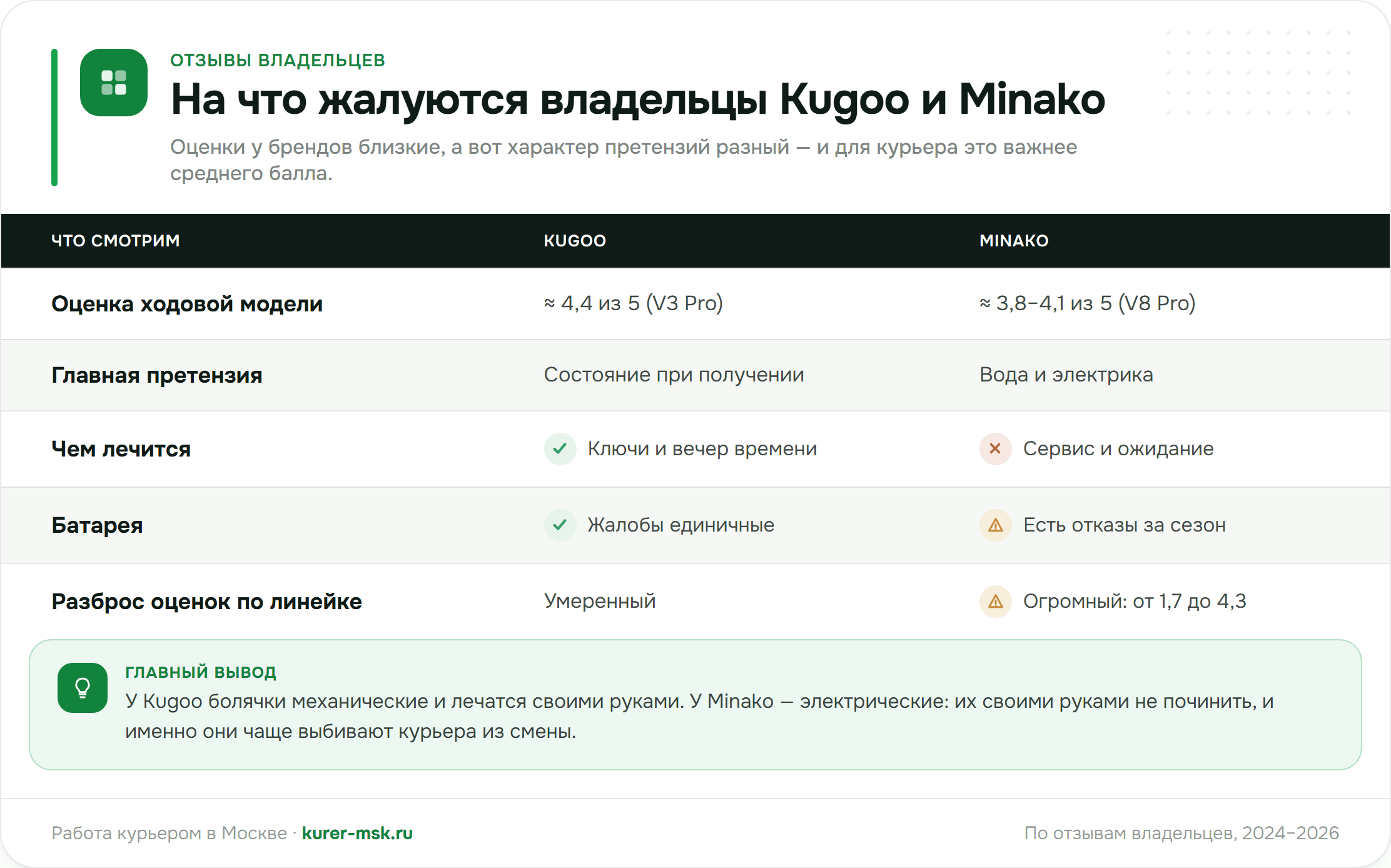This screenshot has height=868, width=1391.
Task: Click the Ключи и вечер времени text
Action: pyautogui.click(x=702, y=449)
